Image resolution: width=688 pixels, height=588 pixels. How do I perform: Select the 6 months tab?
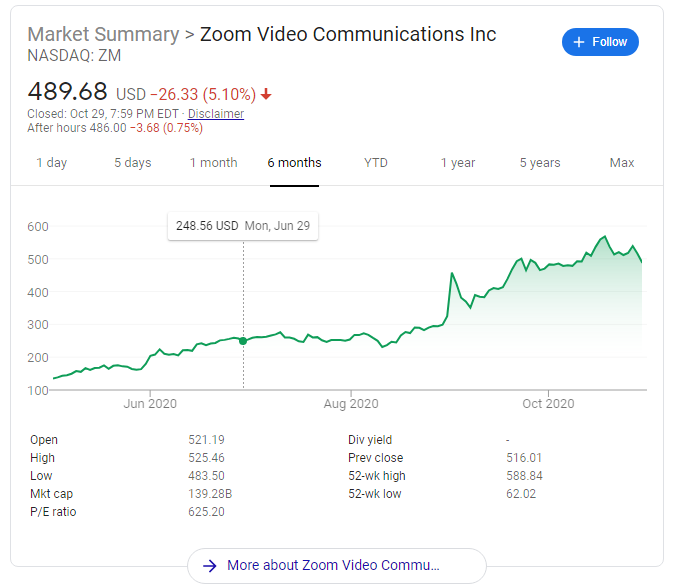click(x=294, y=163)
